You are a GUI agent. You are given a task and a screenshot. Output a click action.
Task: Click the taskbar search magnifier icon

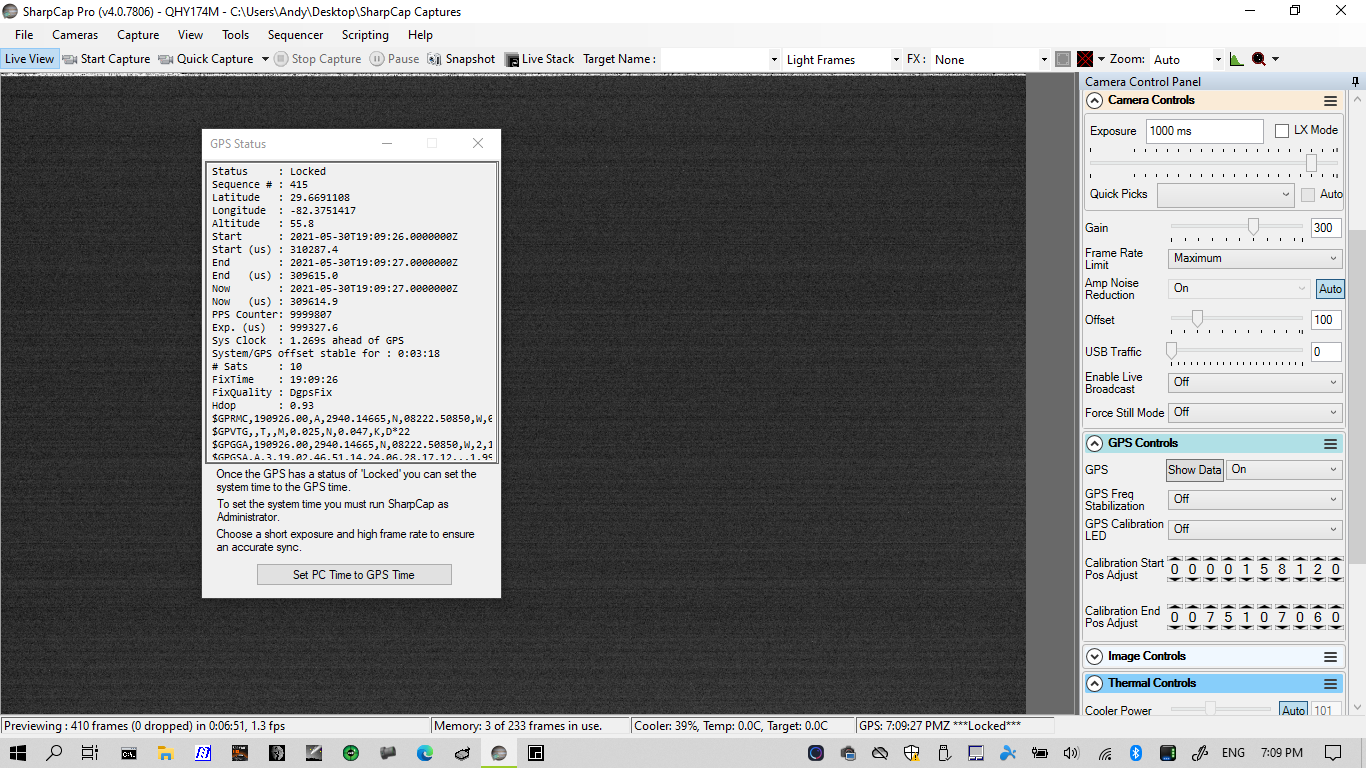click(x=54, y=753)
